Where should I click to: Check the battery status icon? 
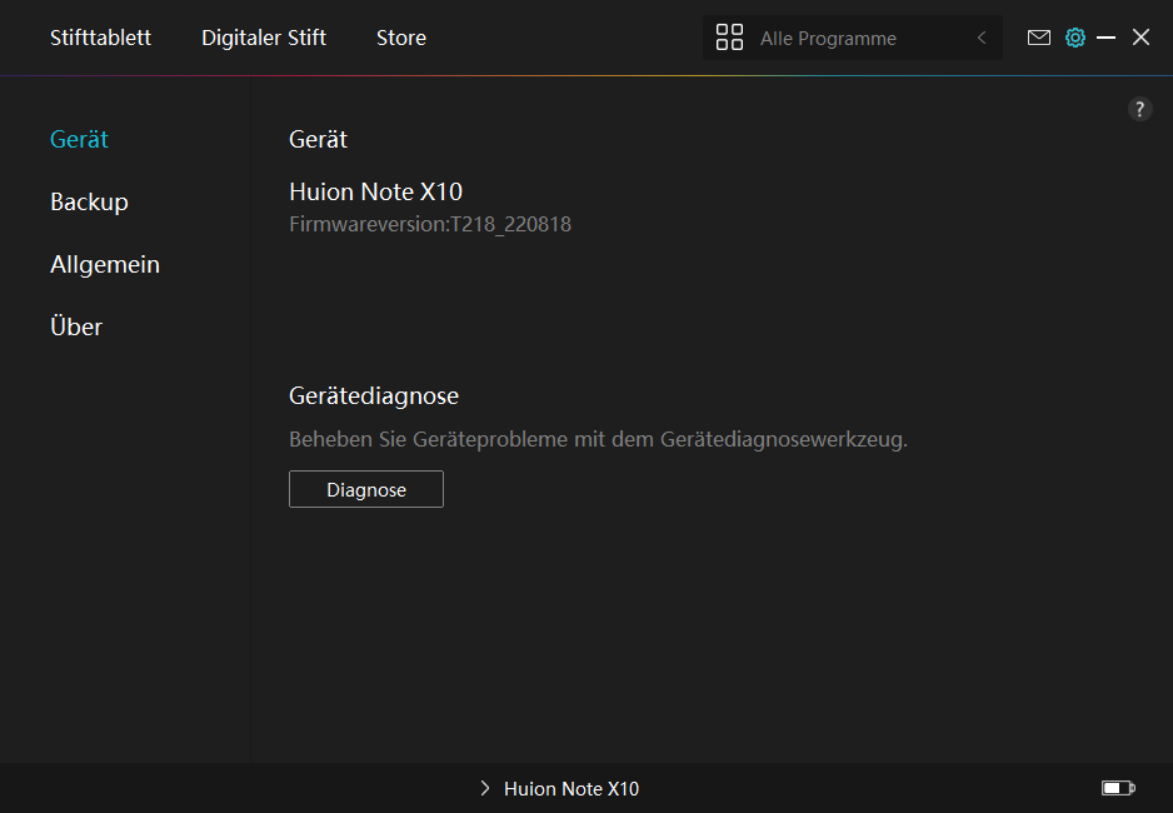[x=1118, y=788]
